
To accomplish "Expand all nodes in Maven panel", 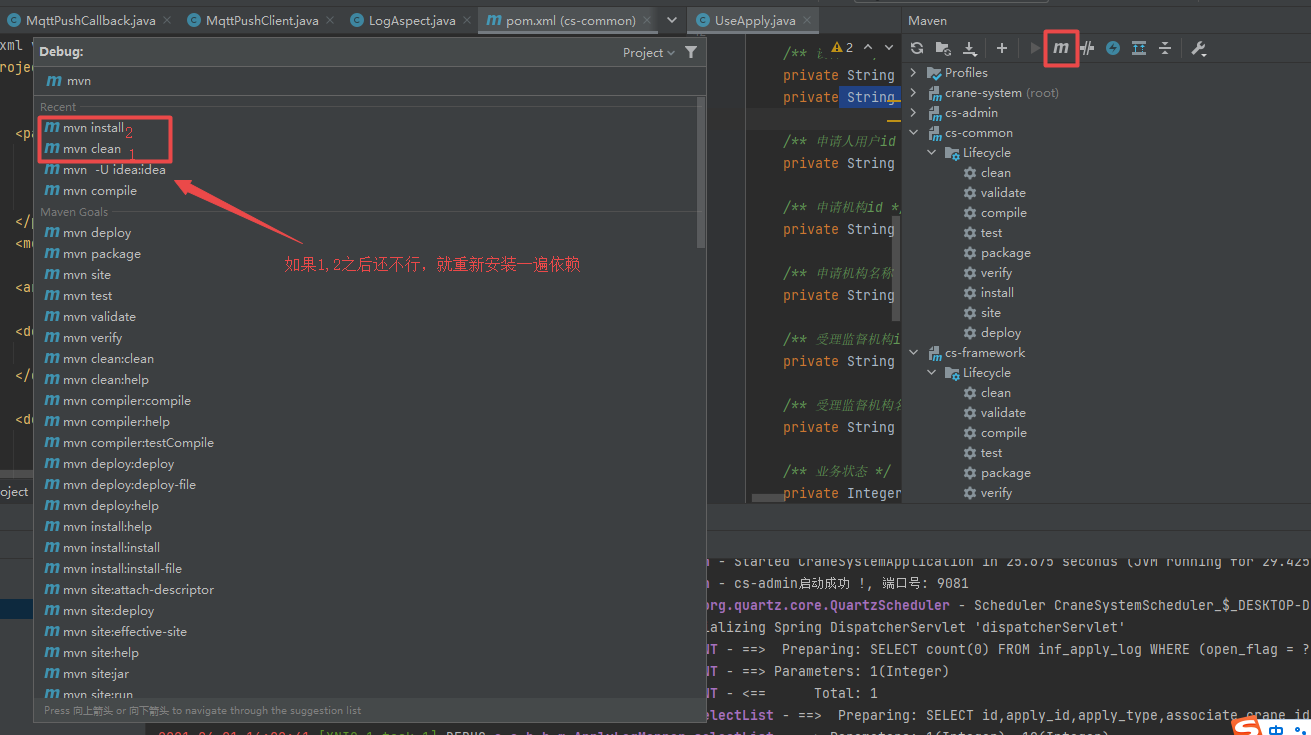I will pyautogui.click(x=1138, y=47).
